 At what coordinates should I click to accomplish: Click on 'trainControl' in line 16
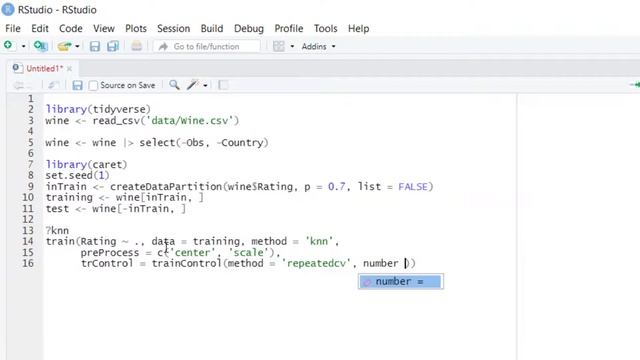(x=187, y=263)
